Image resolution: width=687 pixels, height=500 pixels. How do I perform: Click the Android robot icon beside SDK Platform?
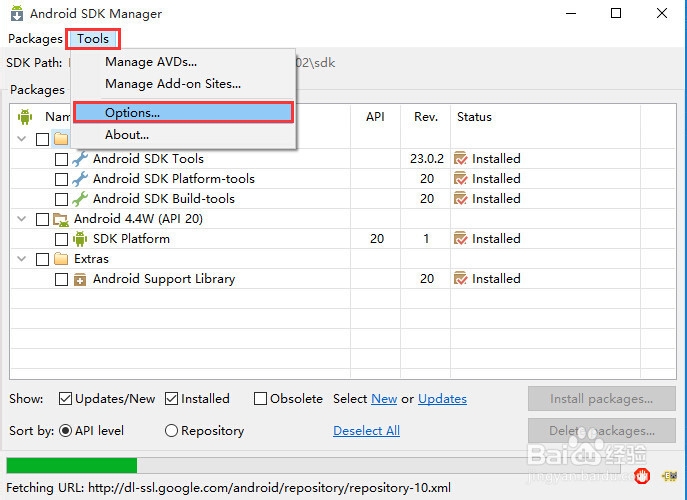tap(80, 239)
